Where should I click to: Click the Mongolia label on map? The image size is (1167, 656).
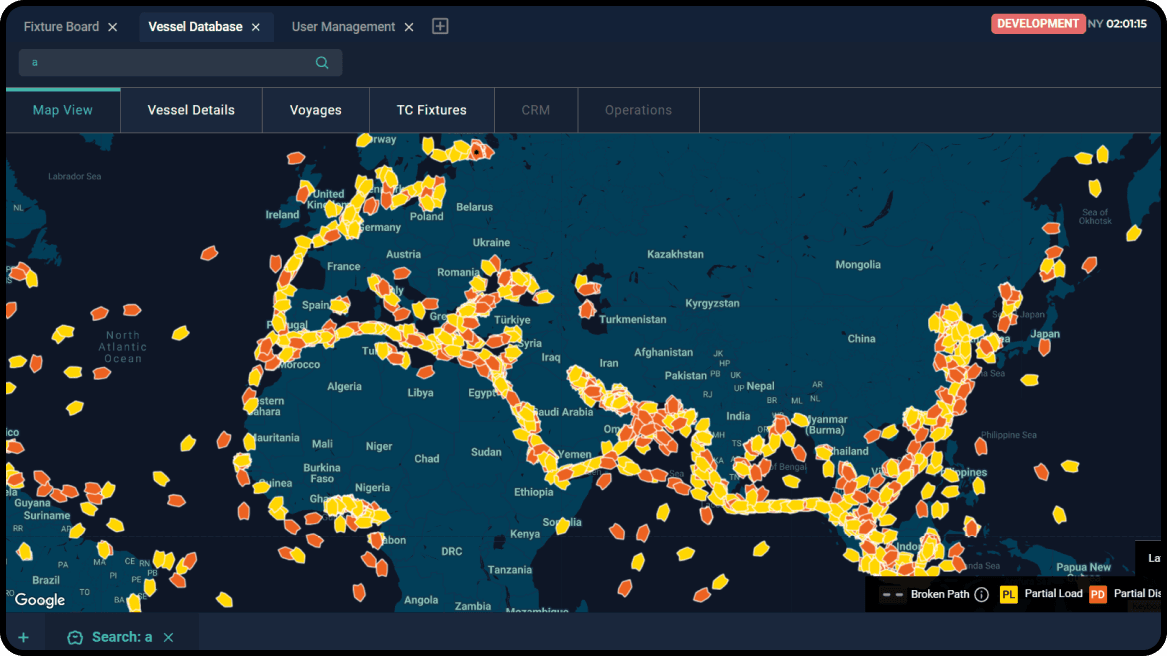(857, 265)
